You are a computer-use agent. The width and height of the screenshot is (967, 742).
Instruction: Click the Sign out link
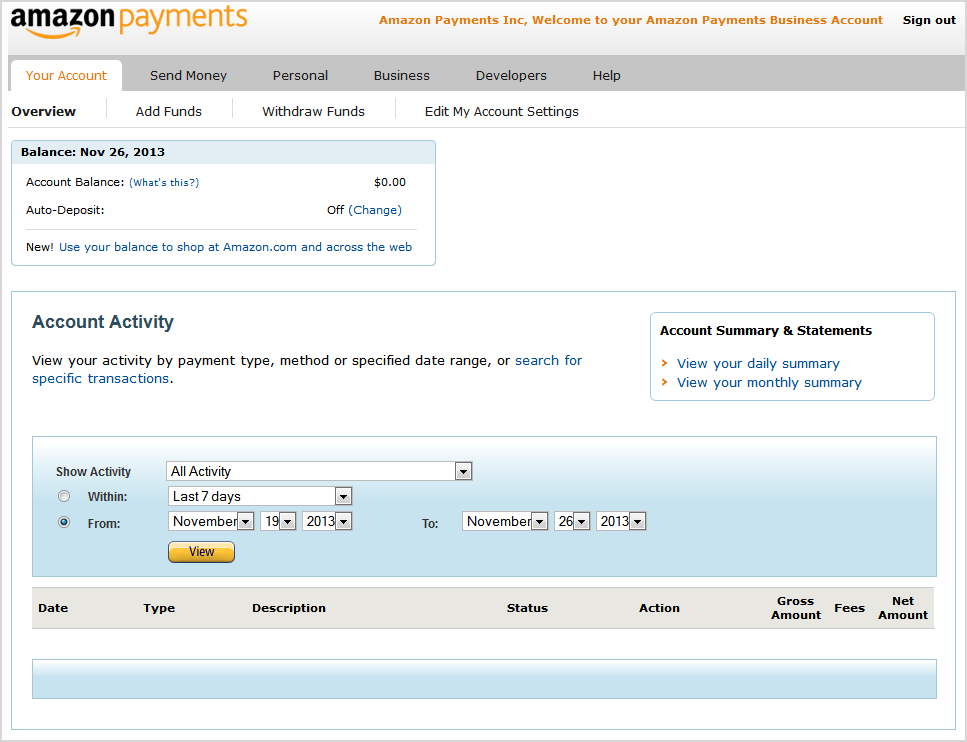click(x=929, y=20)
